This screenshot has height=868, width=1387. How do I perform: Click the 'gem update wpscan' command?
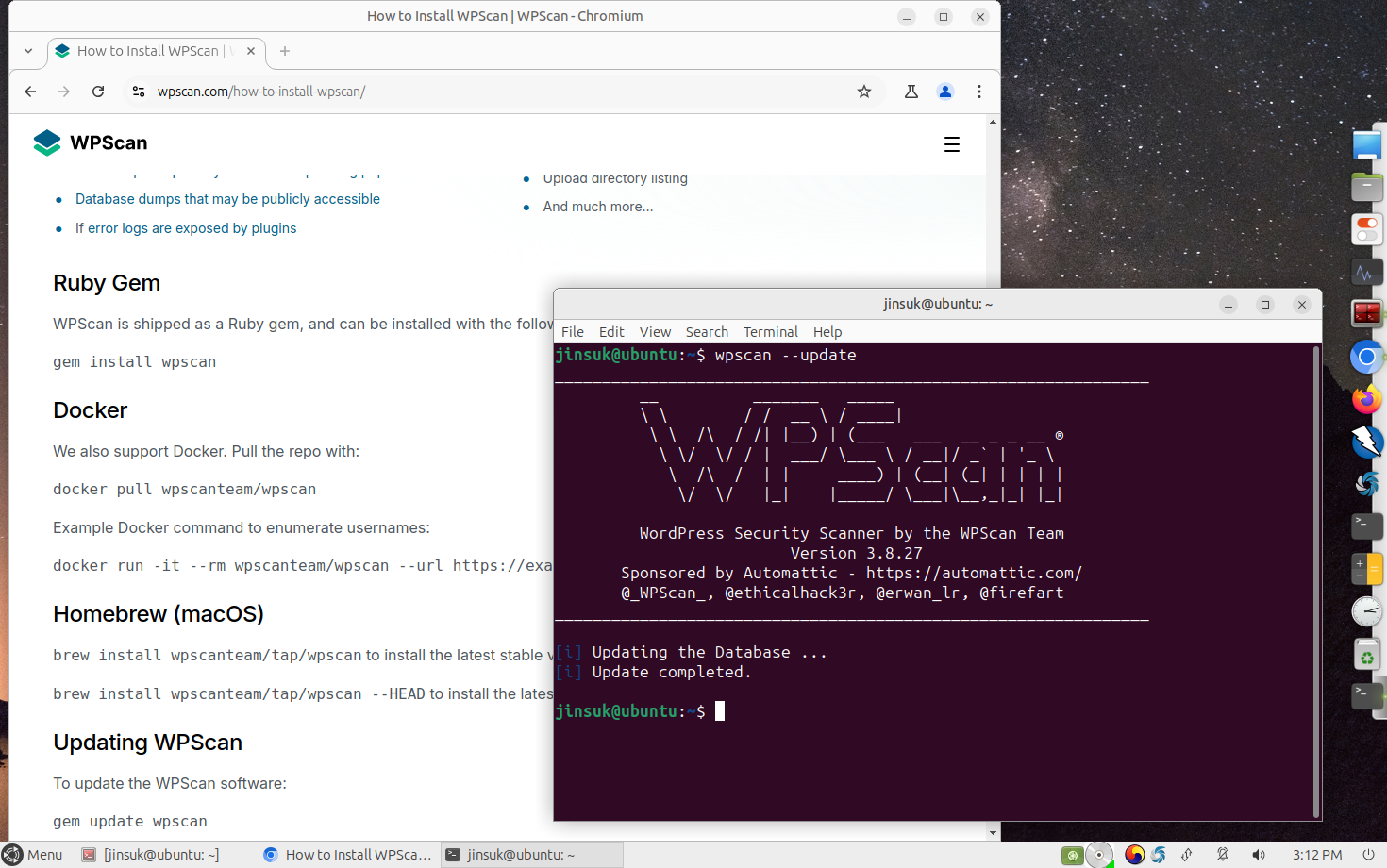[130, 822]
